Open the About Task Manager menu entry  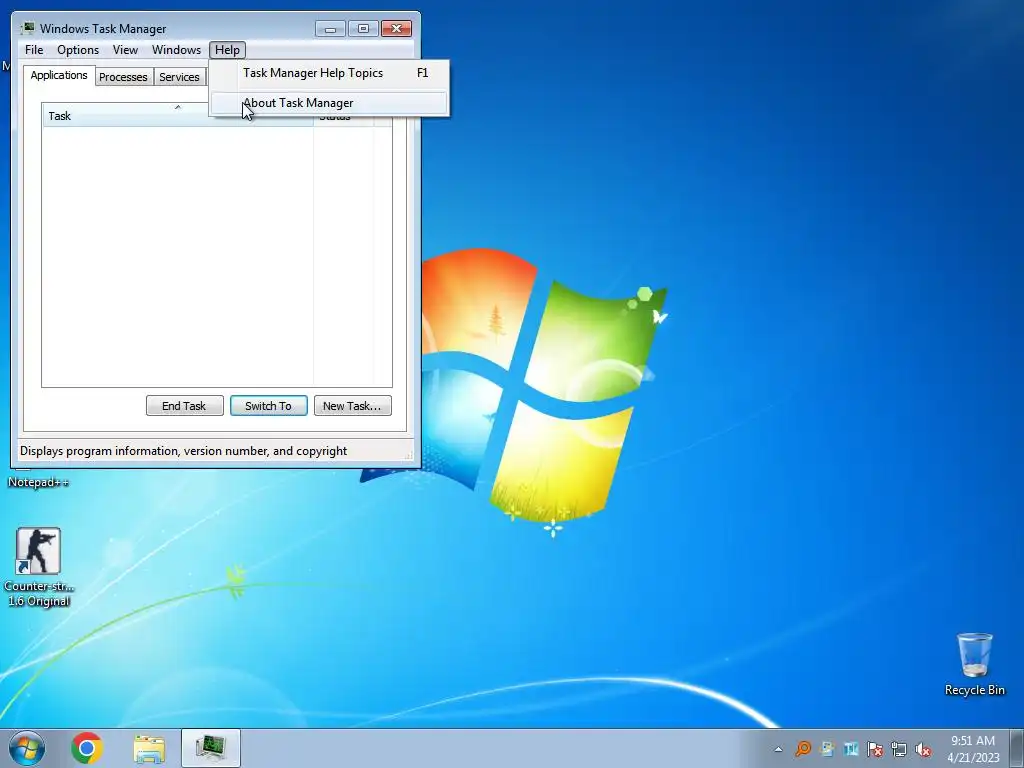[x=329, y=103]
